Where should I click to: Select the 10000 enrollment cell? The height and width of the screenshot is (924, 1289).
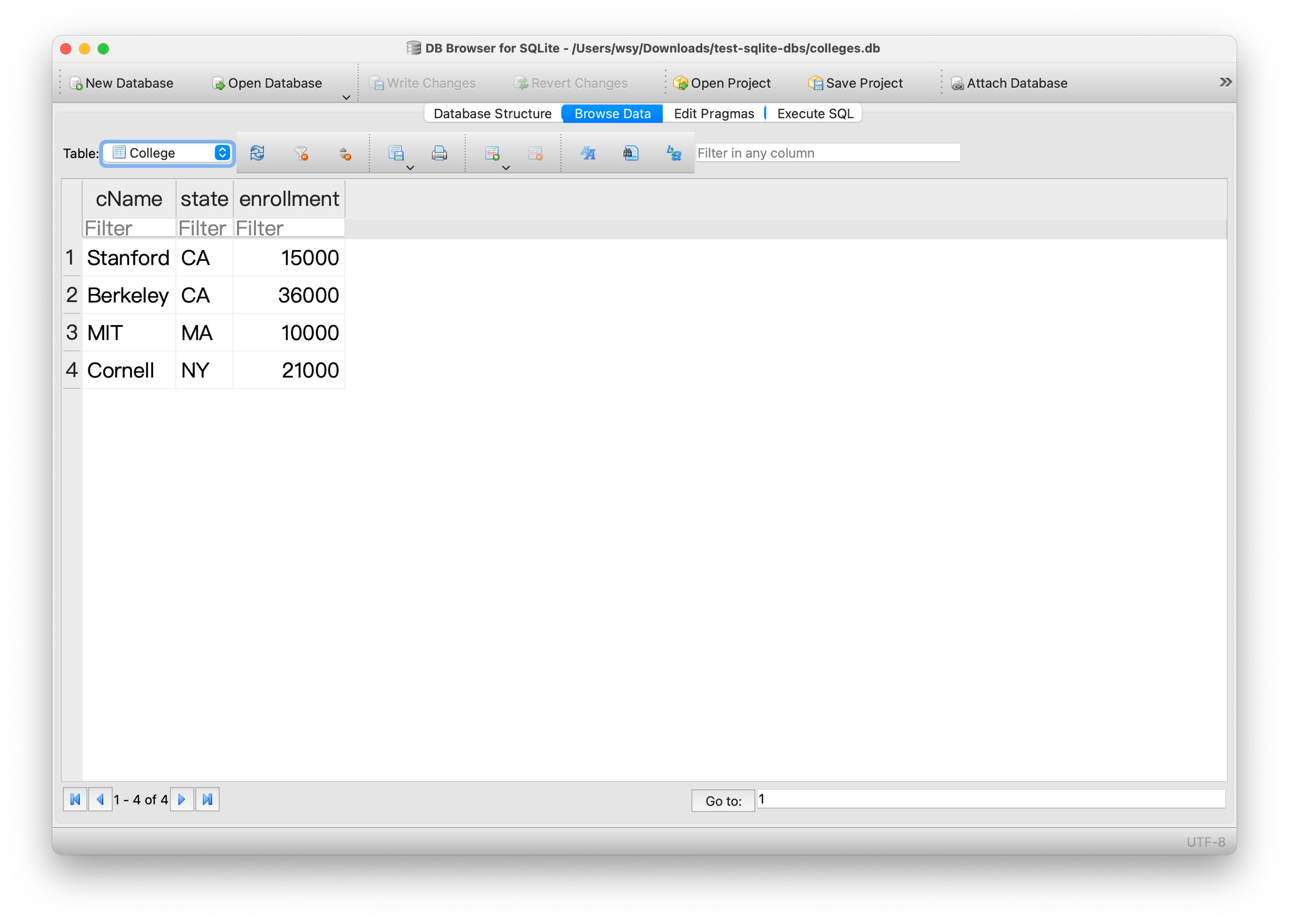pyautogui.click(x=290, y=333)
